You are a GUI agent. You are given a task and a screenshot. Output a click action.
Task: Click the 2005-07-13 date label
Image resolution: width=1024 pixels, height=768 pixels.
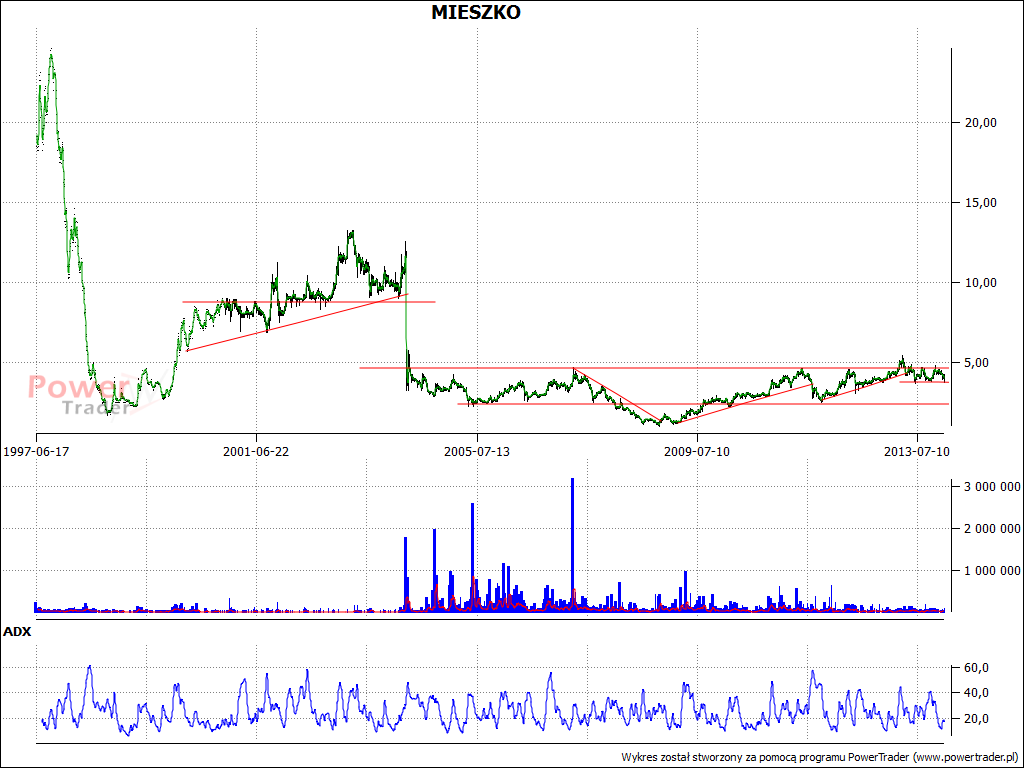click(477, 451)
